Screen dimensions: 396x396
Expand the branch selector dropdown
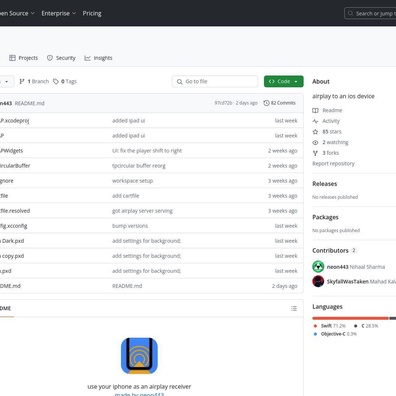pos(6,81)
